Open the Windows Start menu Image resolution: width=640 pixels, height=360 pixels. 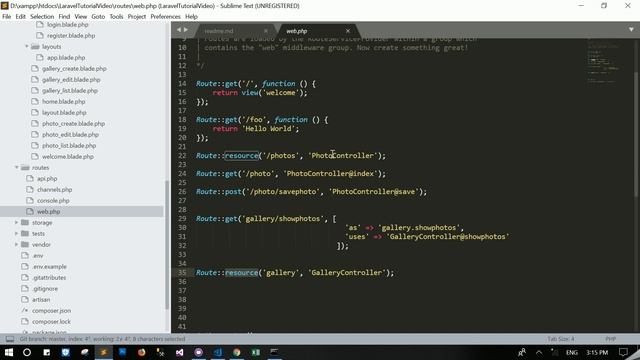[9, 352]
